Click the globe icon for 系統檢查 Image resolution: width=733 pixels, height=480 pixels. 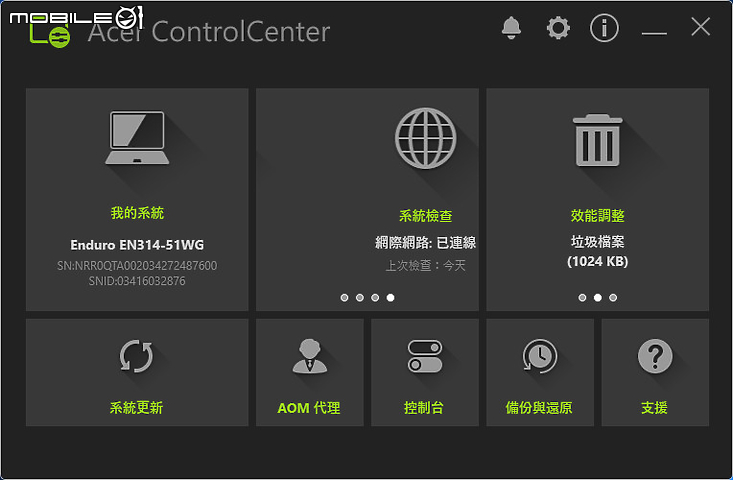click(x=425, y=138)
